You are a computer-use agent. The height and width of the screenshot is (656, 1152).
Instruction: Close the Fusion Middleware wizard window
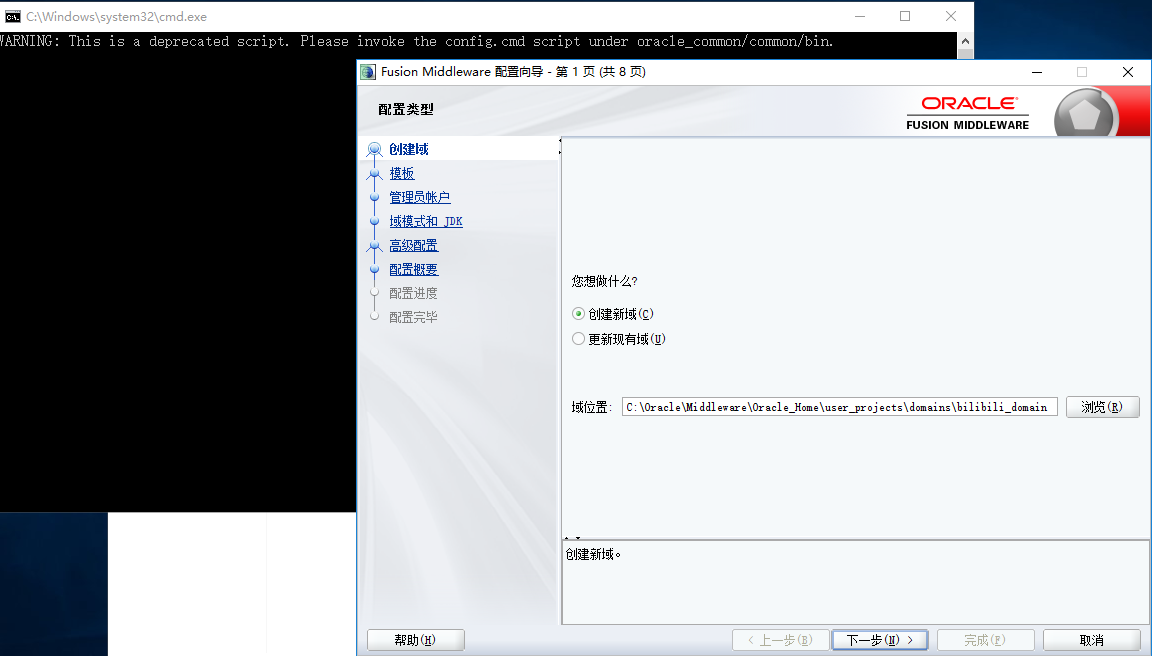pyautogui.click(x=1128, y=72)
